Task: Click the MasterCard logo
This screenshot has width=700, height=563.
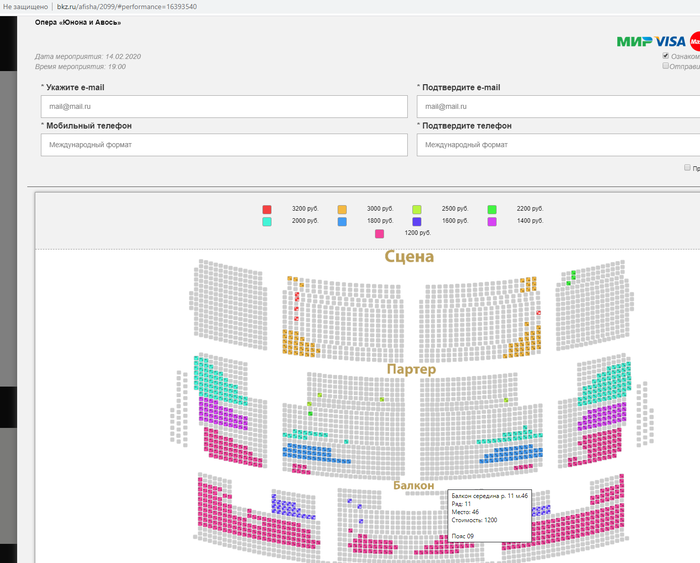Action: pos(694,41)
